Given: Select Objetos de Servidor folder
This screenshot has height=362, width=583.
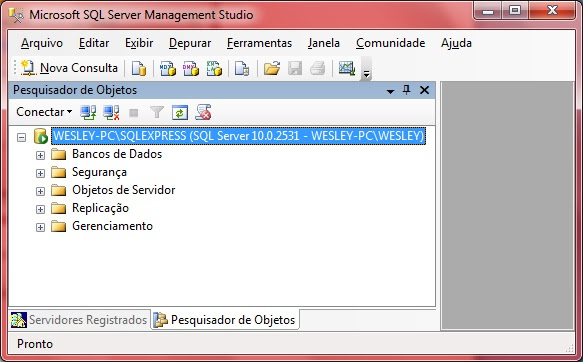Looking at the screenshot, I should pyautogui.click(x=123, y=190).
